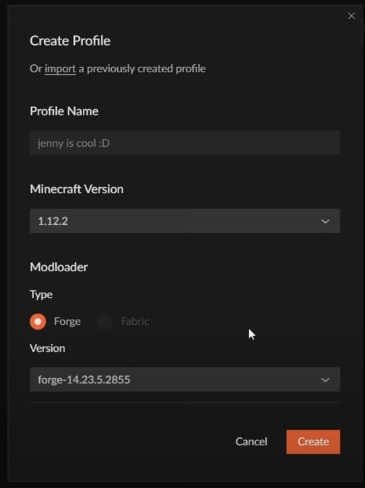Click the 'jenny is cool :D' placeholder text
Screen dimensions: 365x488
coord(74,143)
